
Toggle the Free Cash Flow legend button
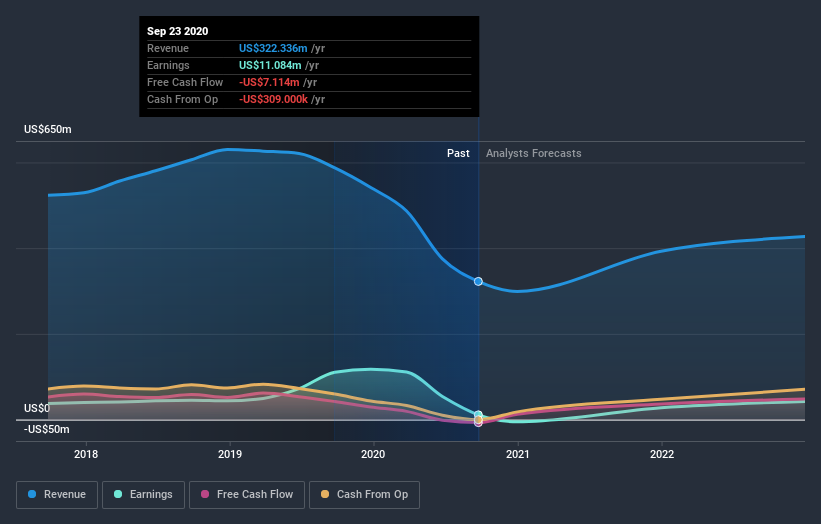pos(247,495)
